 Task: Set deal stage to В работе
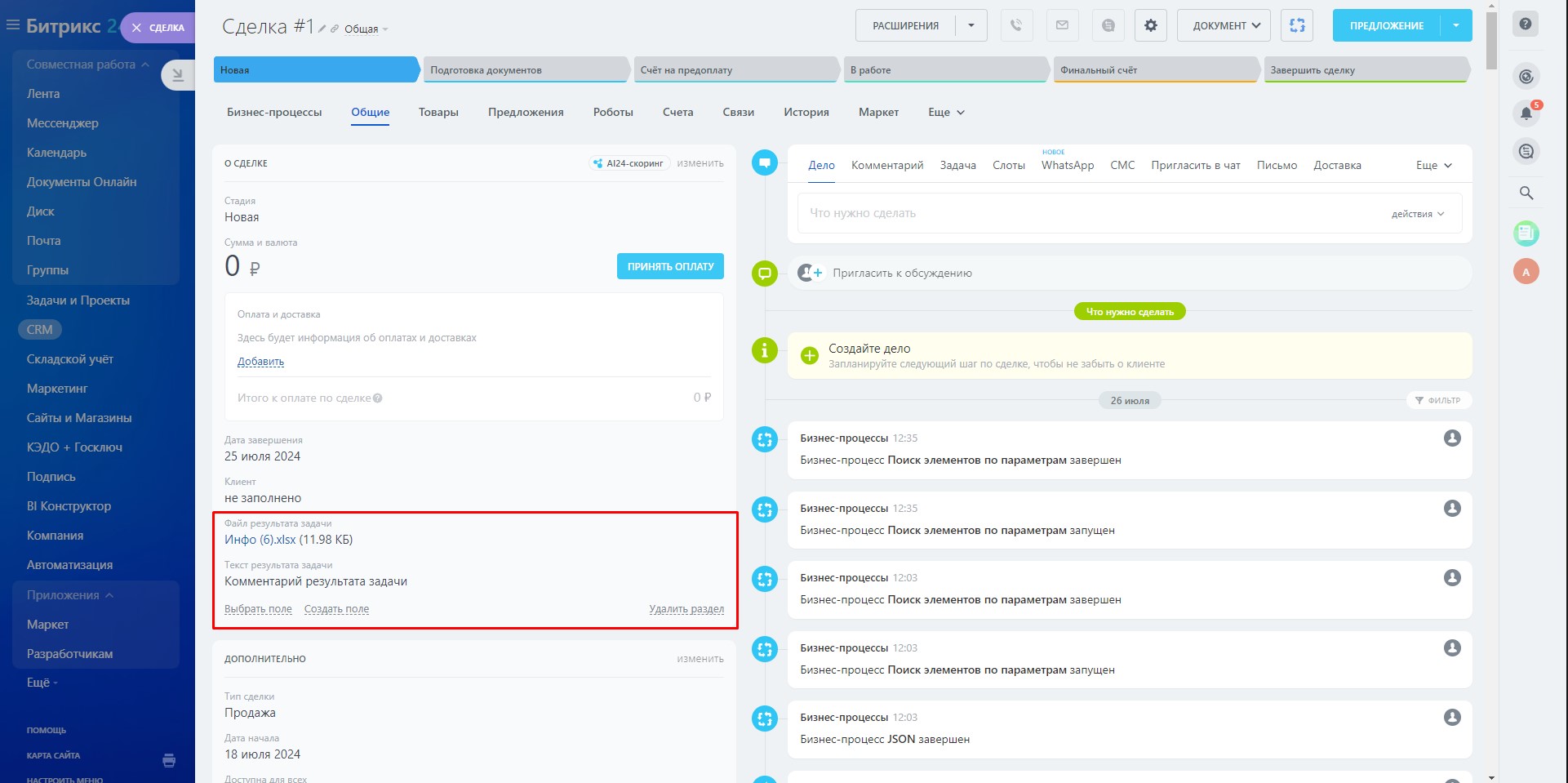click(x=944, y=70)
